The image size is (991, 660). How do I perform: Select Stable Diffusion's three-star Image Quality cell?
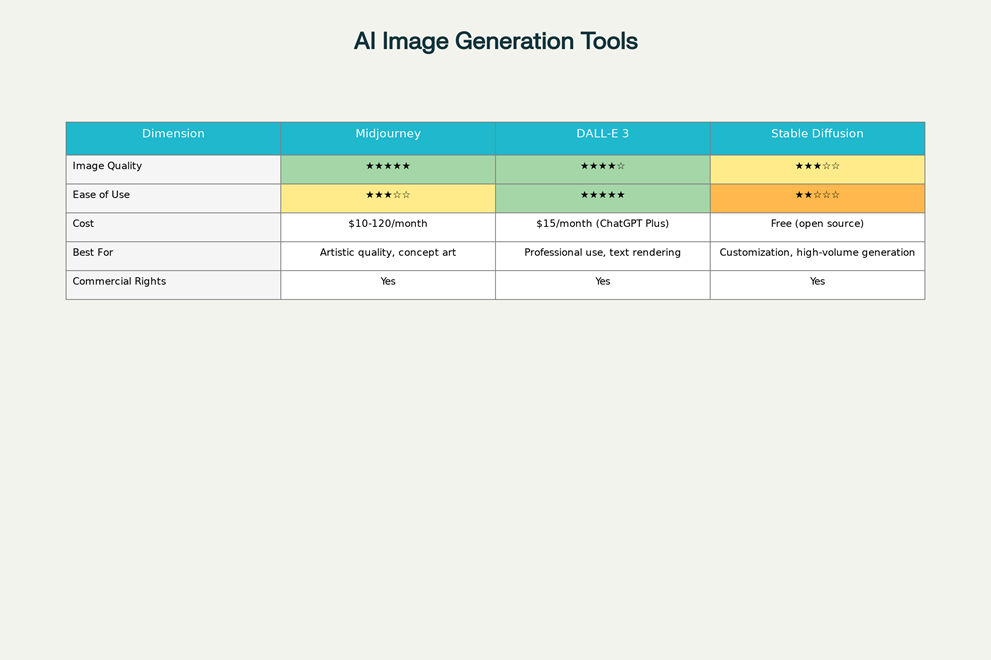[817, 167]
